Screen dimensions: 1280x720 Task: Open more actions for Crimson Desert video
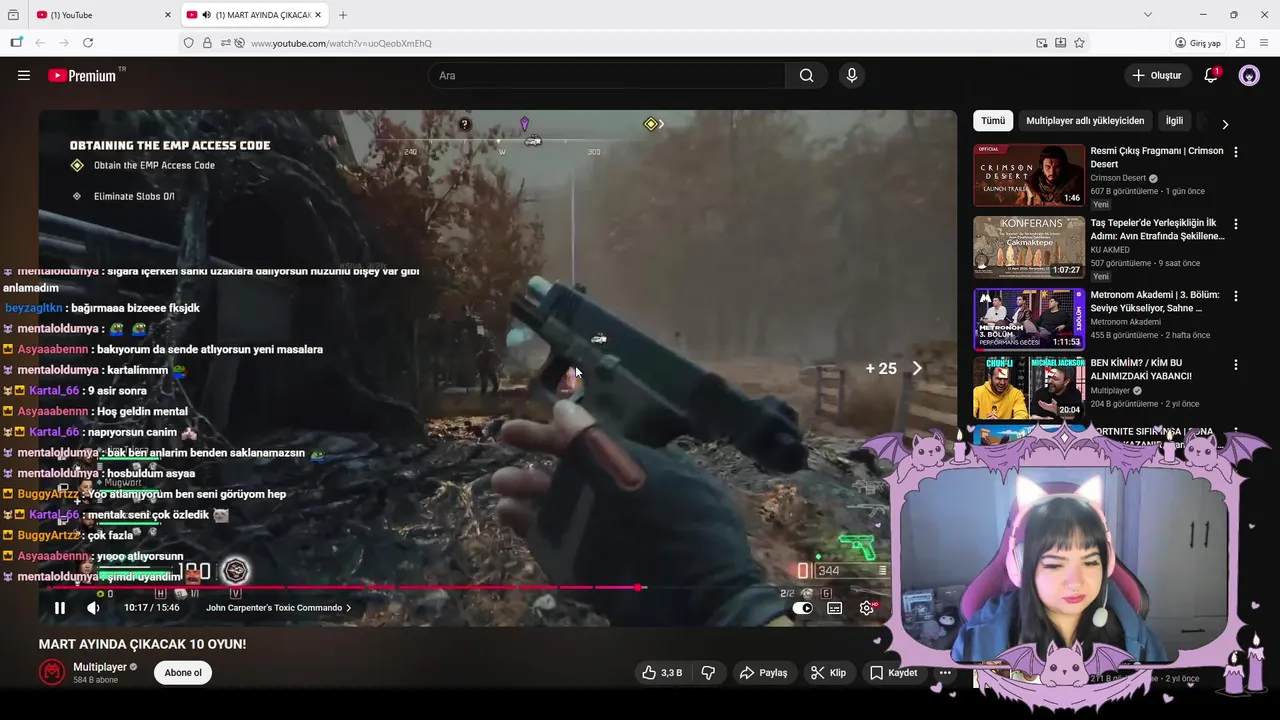pos(1236,152)
